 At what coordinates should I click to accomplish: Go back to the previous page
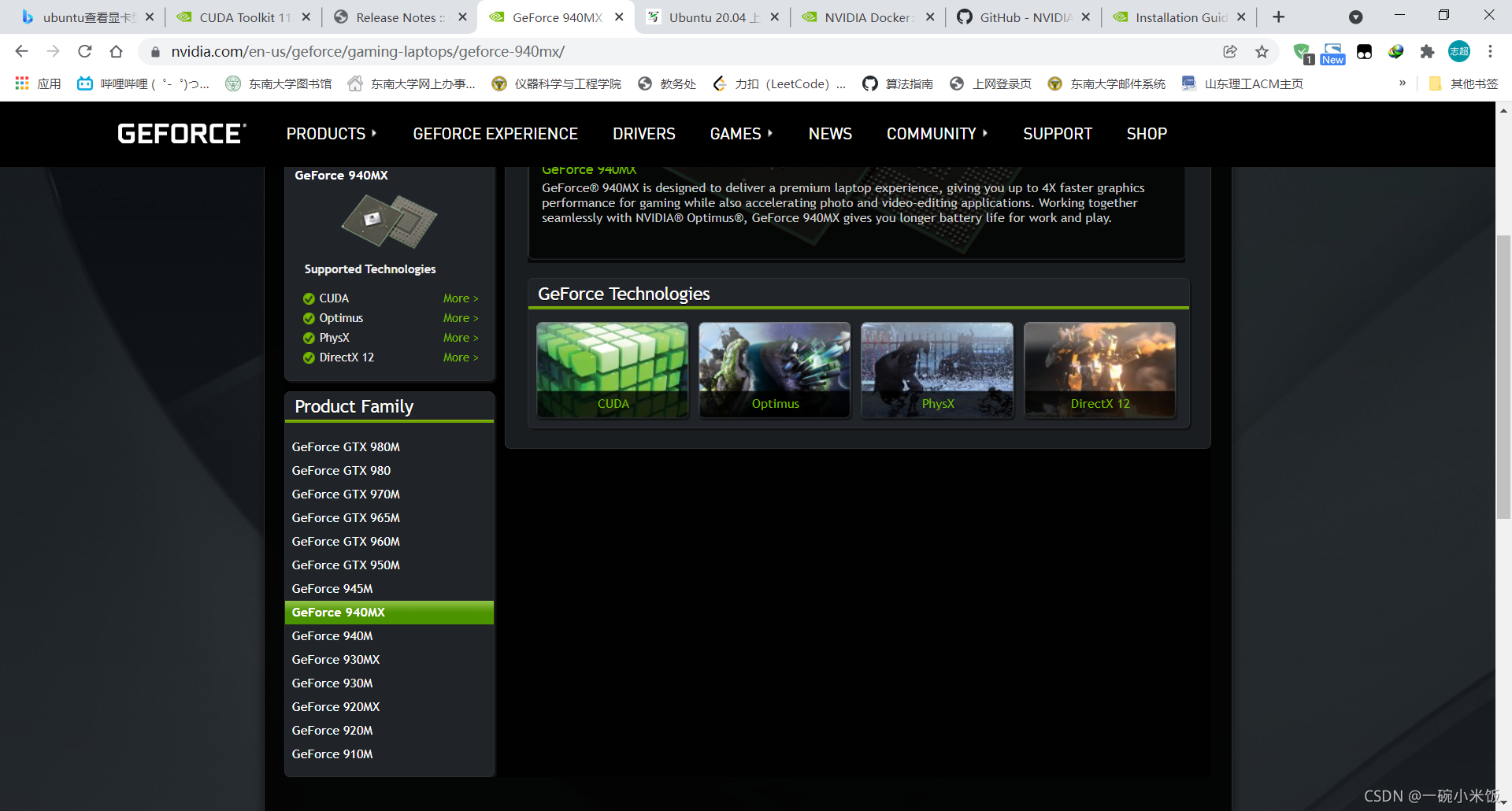[21, 51]
